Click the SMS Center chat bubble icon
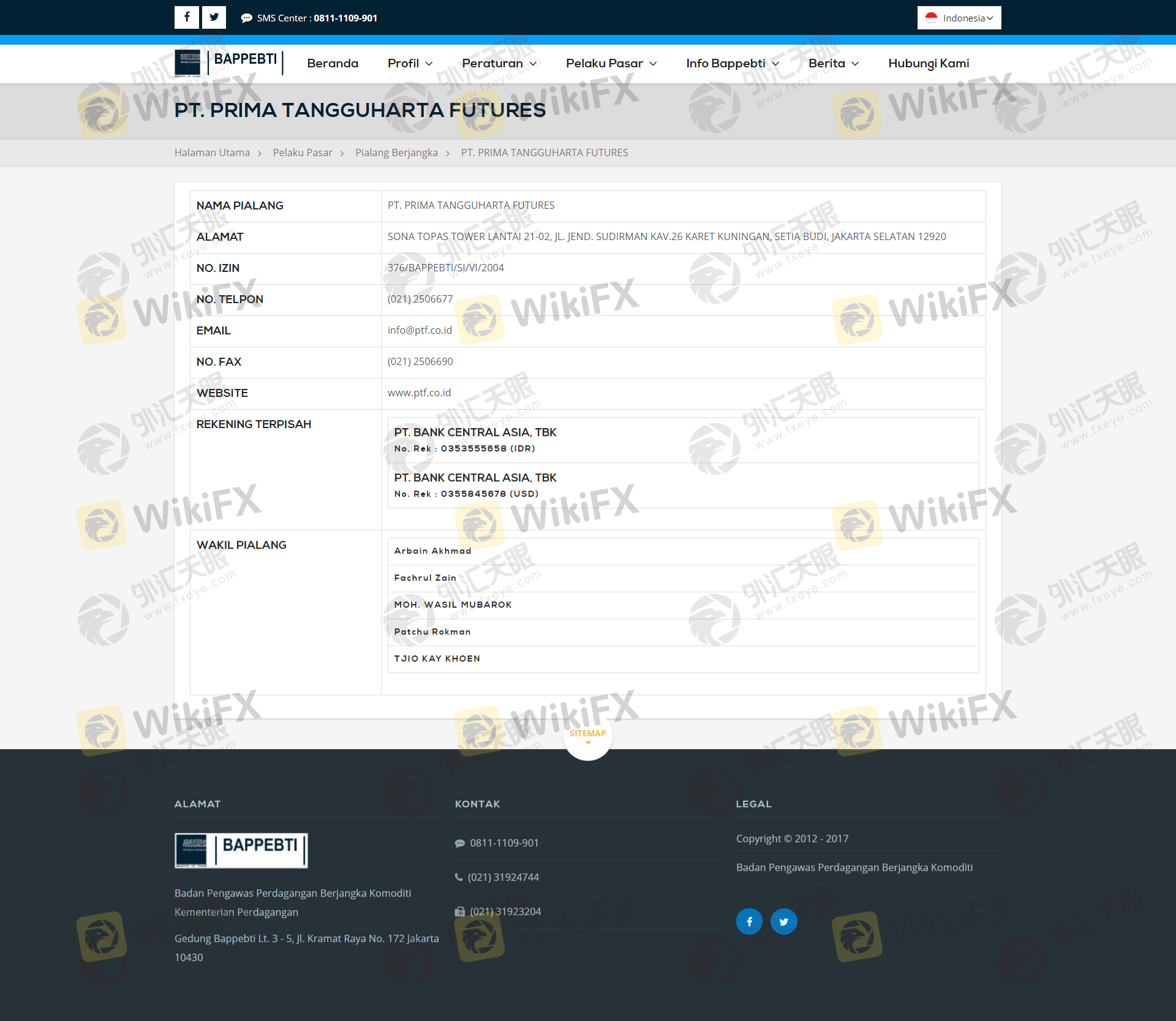The height and width of the screenshot is (1021, 1176). coord(246,18)
